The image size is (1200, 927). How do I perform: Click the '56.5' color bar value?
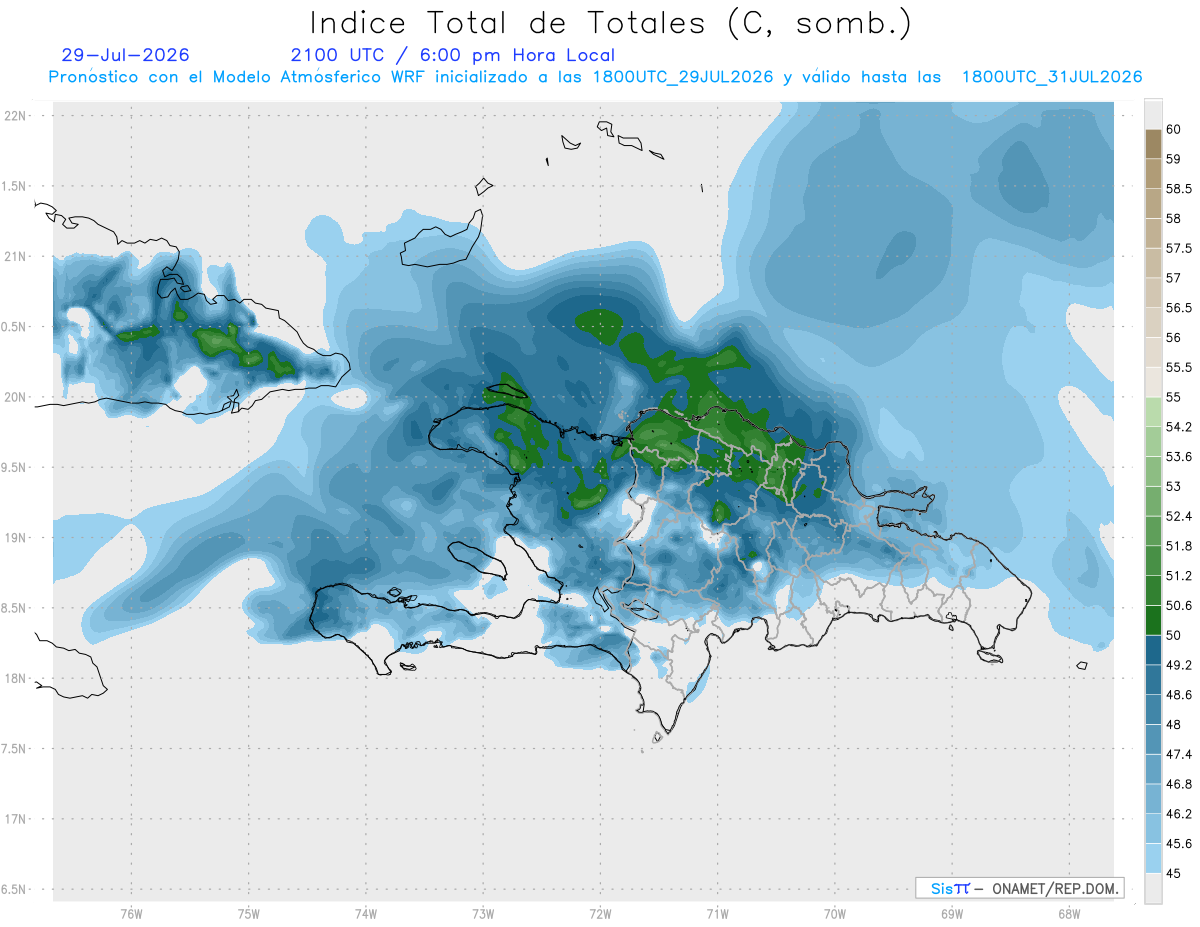point(1178,308)
